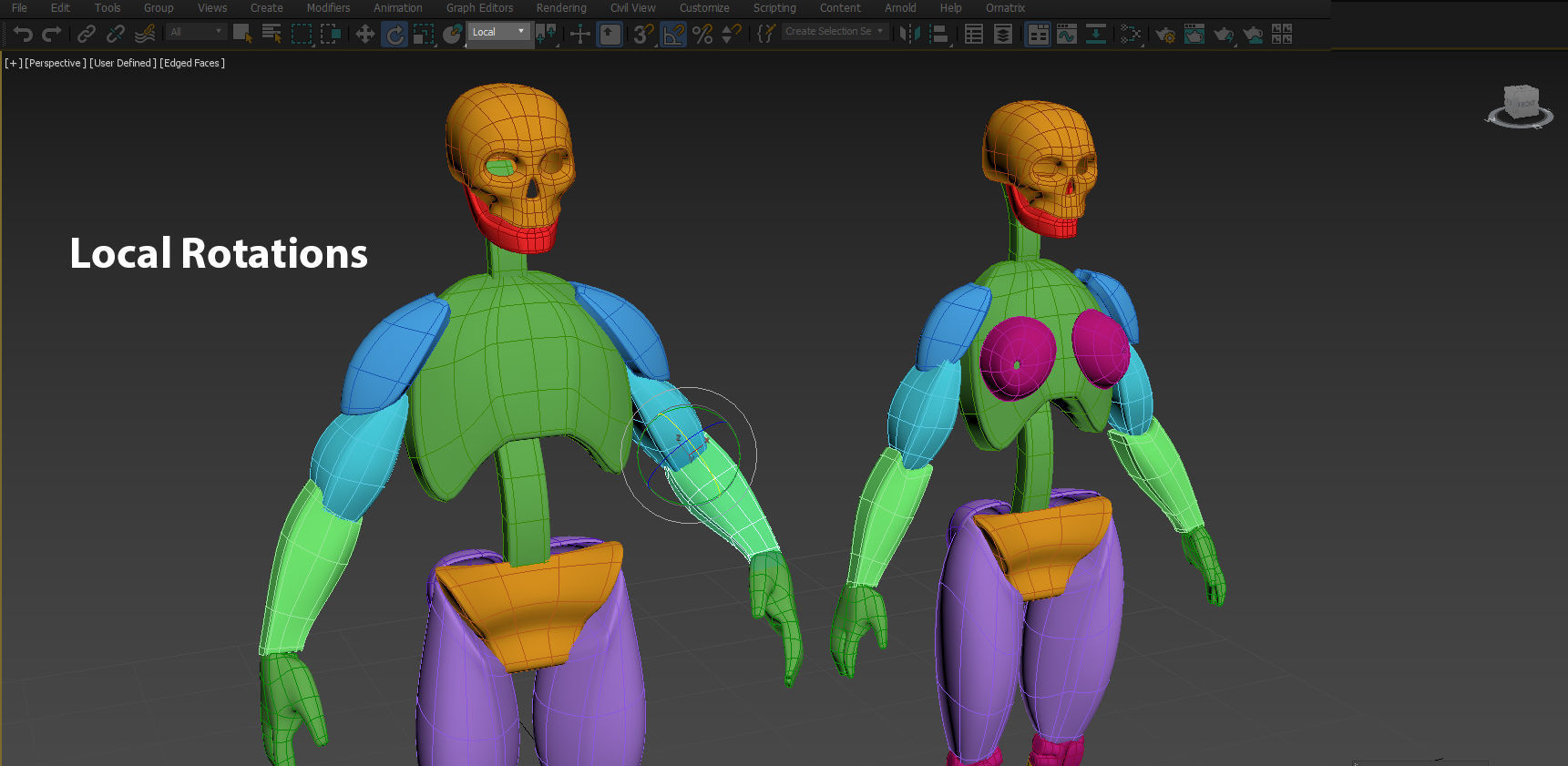Toggle the Ribbon display button
The image size is (1568, 766).
point(1038,34)
